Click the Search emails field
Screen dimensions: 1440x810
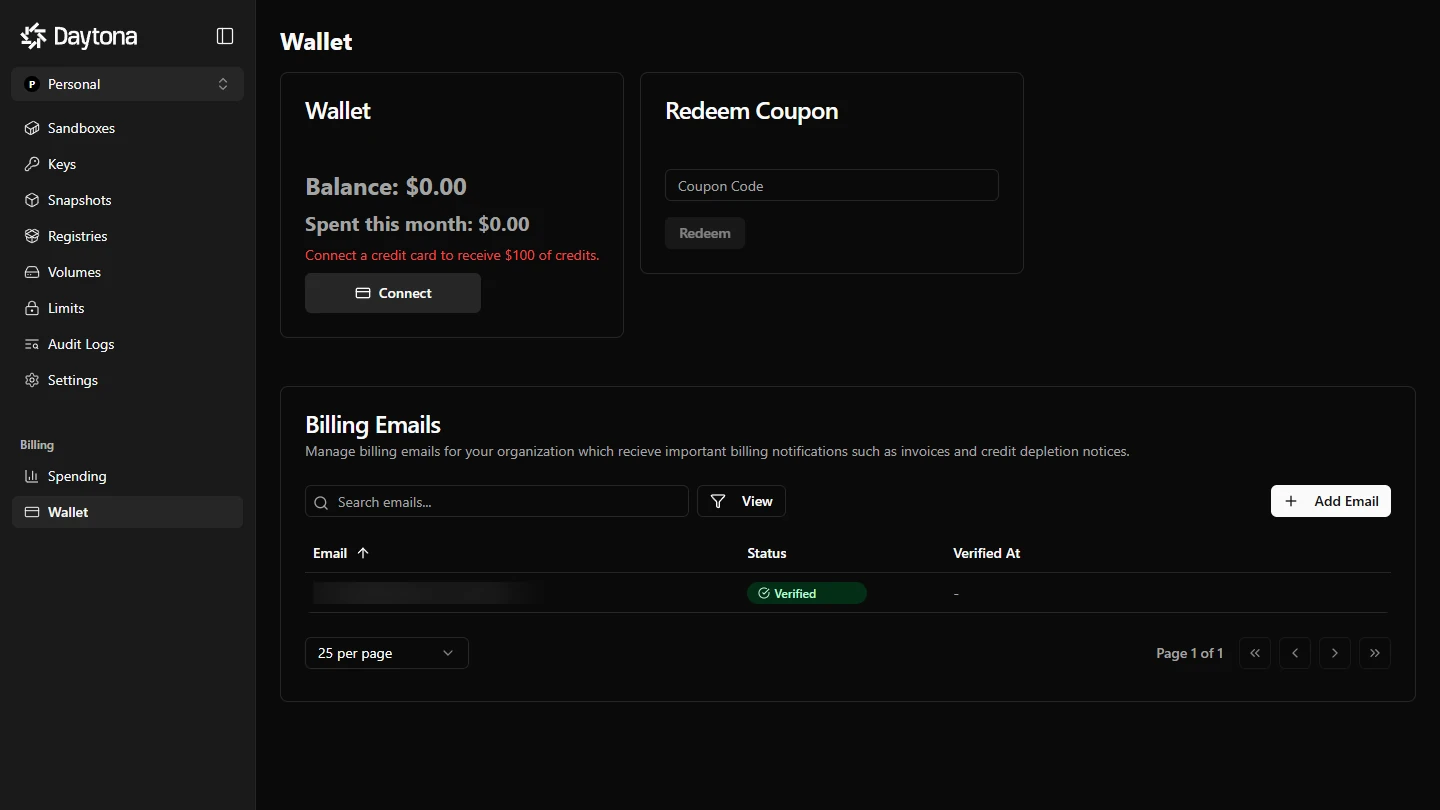497,501
